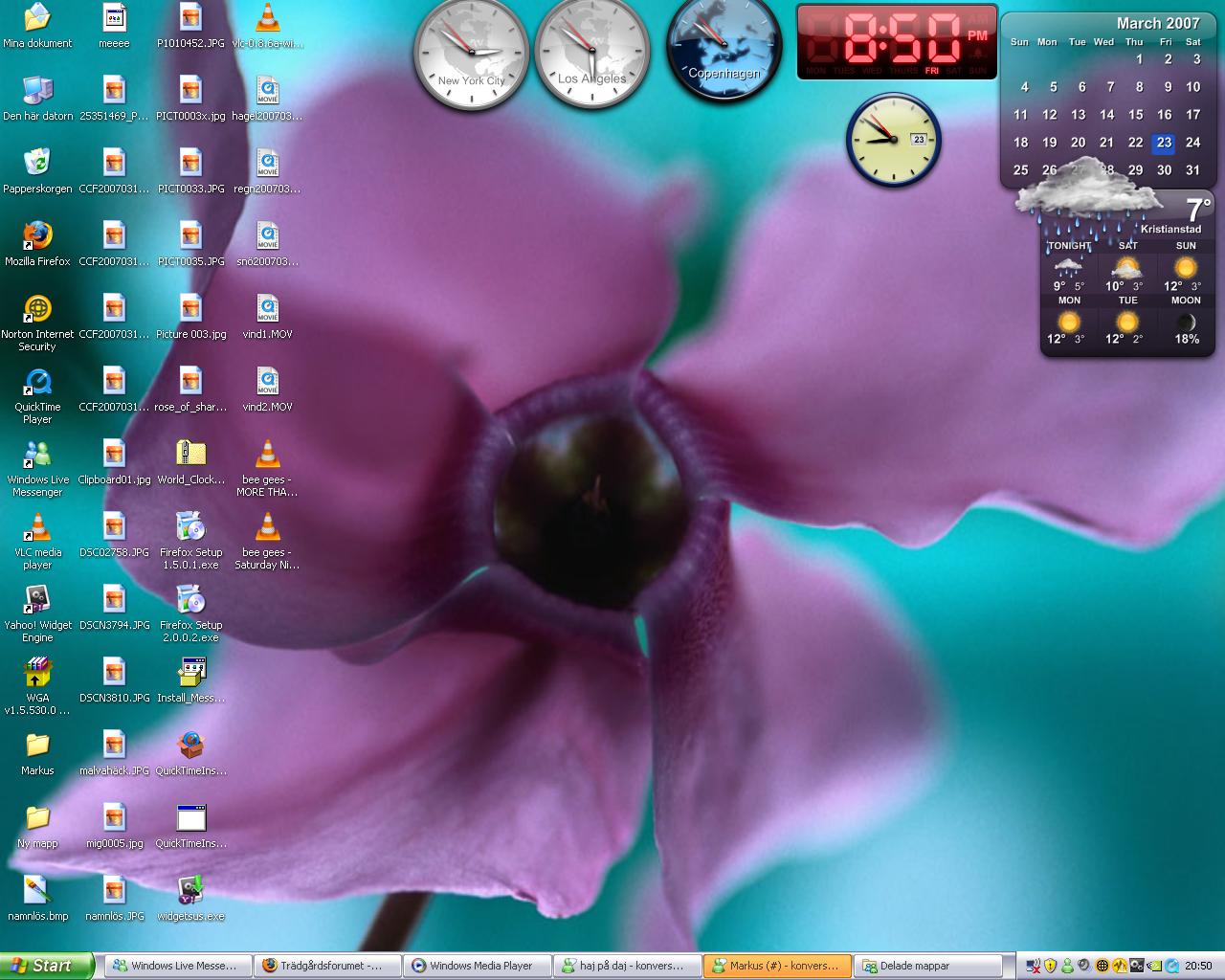Click the Copenhagen clock widget
1225x980 pixels.
click(x=724, y=48)
